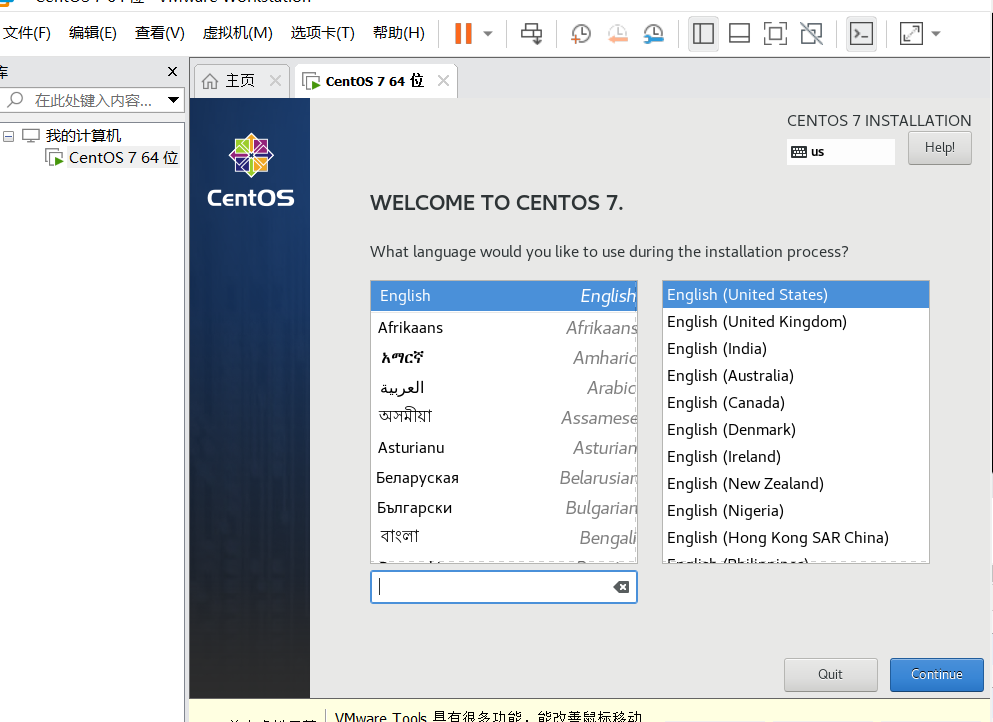Viewport: 993px width, 722px height.
Task: Select CentOS 7 64 位 in the library tree
Action: point(123,158)
